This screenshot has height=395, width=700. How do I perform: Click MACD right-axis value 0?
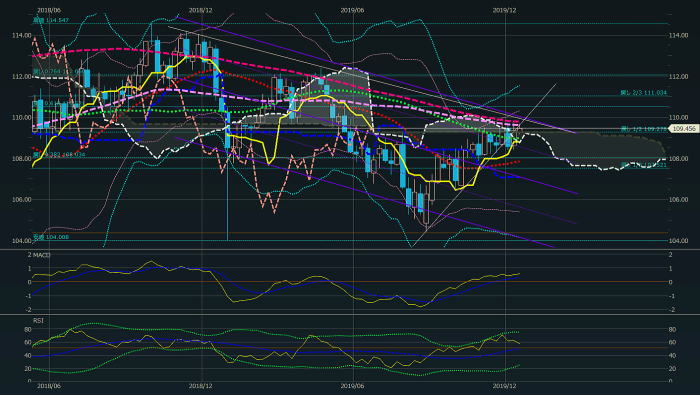click(671, 282)
